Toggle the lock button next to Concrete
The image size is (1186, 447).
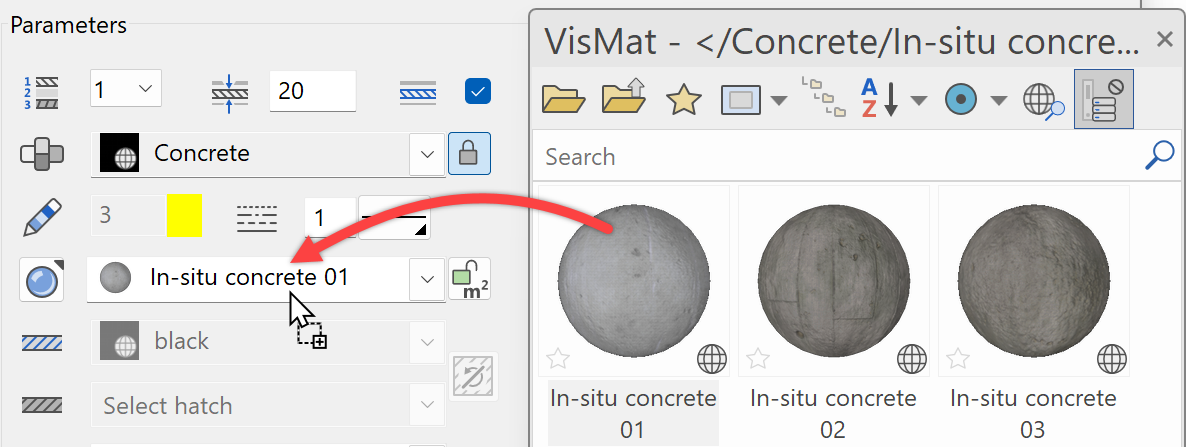click(x=467, y=154)
